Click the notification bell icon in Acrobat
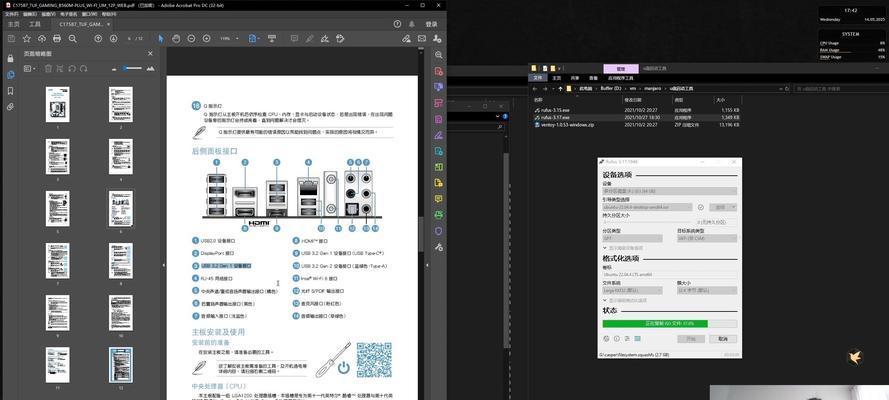Screen dimensions: 889x400 tap(412, 24)
